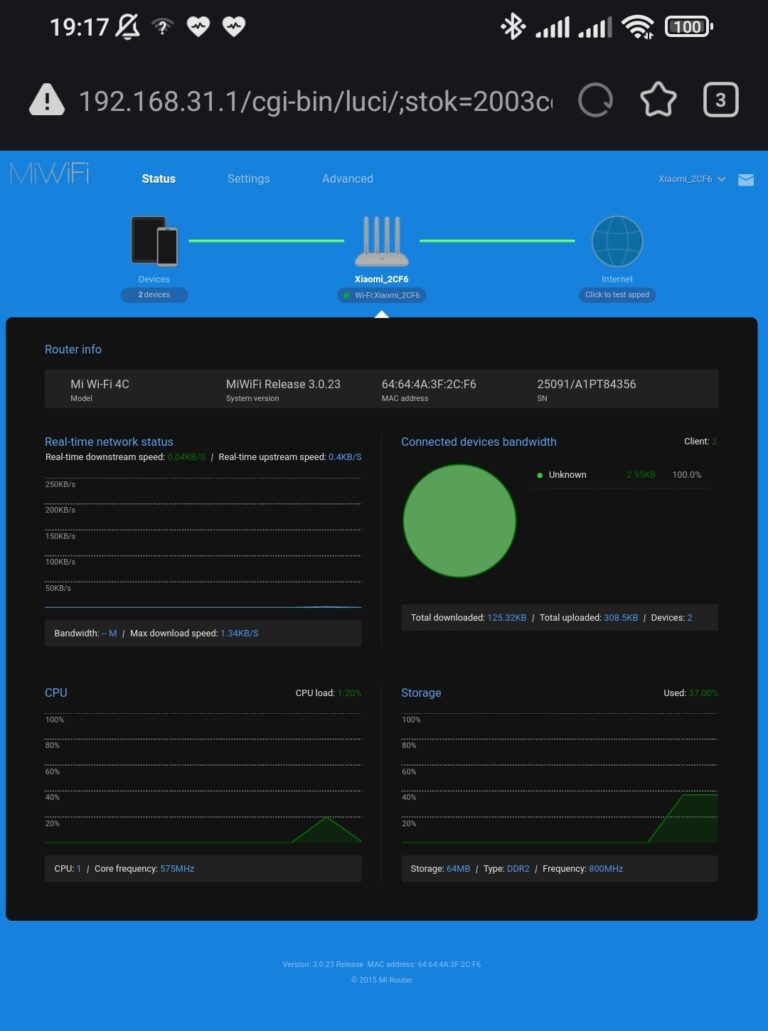The width and height of the screenshot is (768, 1031).
Task: Tap the insecure site warning triangle
Action: coord(46,100)
